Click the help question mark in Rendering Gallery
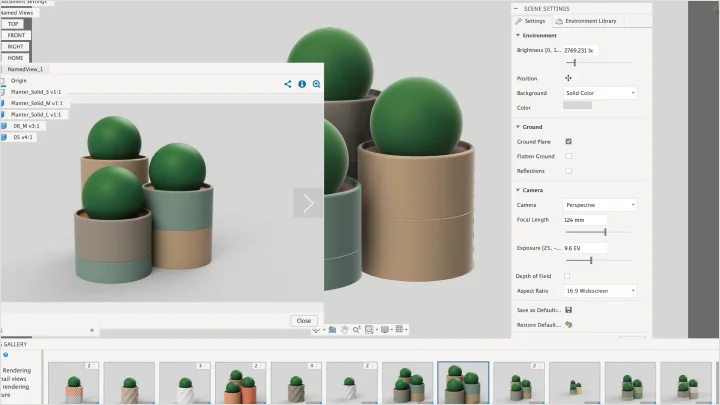The width and height of the screenshot is (720, 405). [6, 354]
